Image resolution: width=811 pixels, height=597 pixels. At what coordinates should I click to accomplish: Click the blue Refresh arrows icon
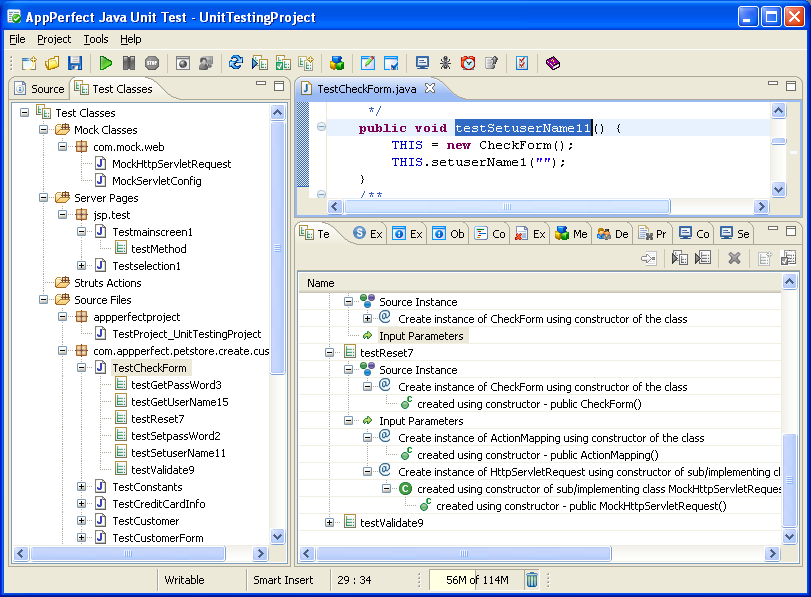pyautogui.click(x=236, y=63)
